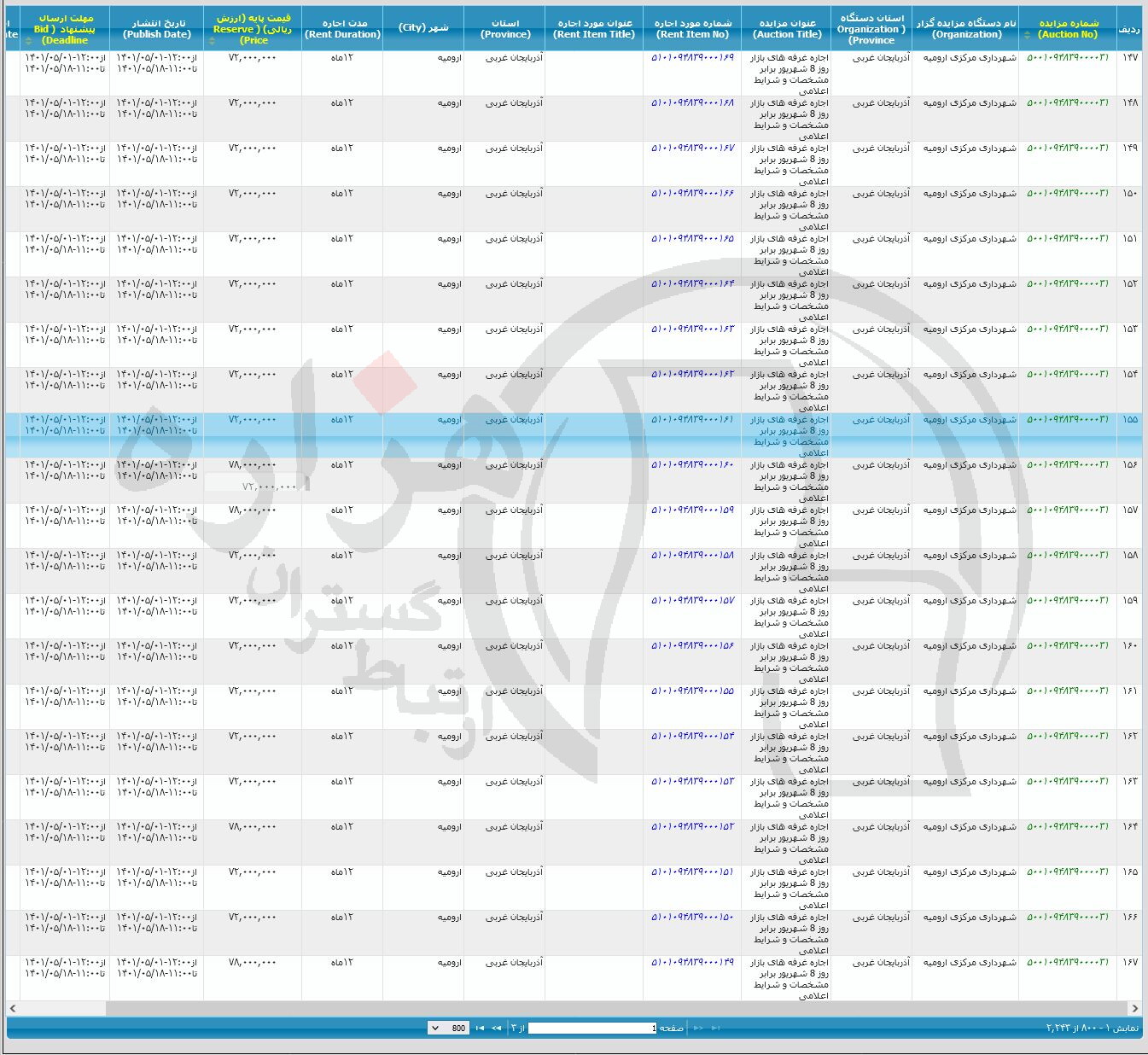Click the Rent Item Title column header
Viewport: 1148px width, 1055px height.
click(594, 29)
